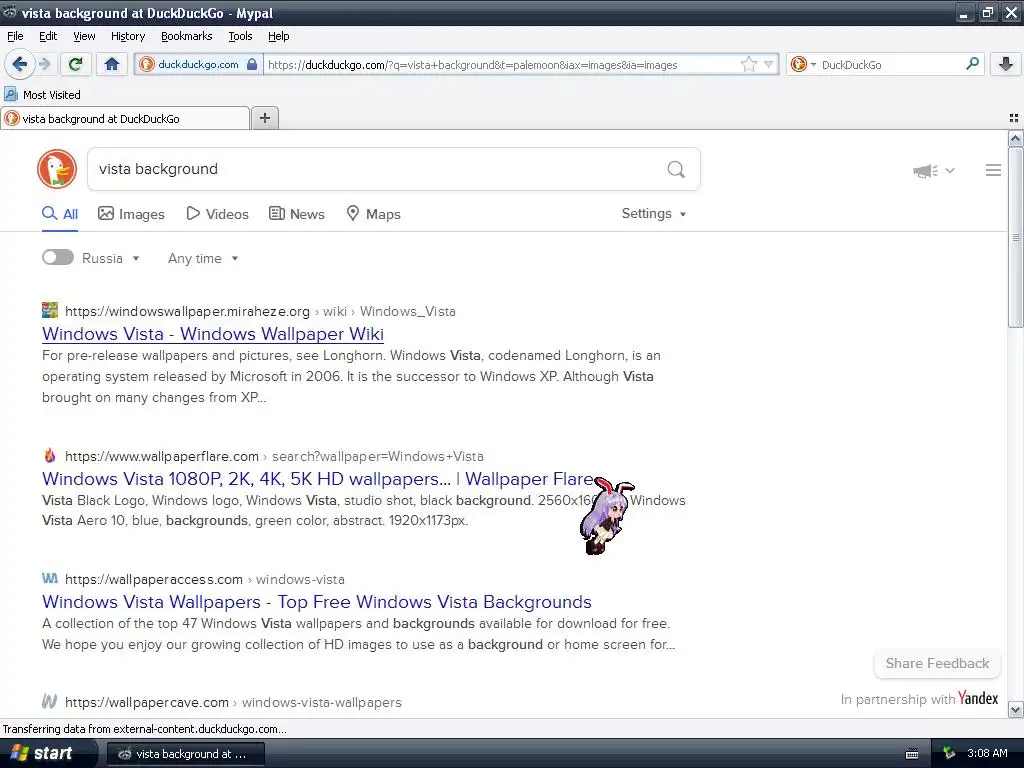Screen dimensions: 1024x768
Task: Open the Edit menu
Action: [48, 37]
